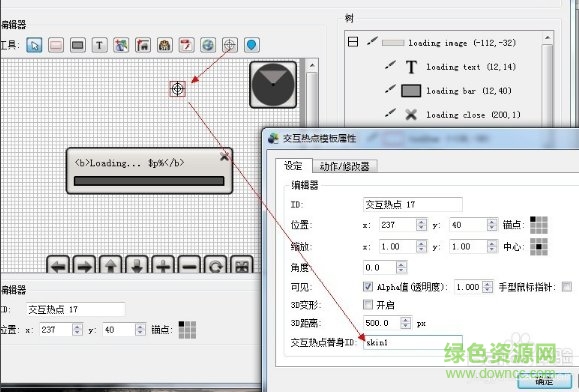Click pencil icon beside loading bar
This screenshot has height=392, width=579.
tap(390, 89)
